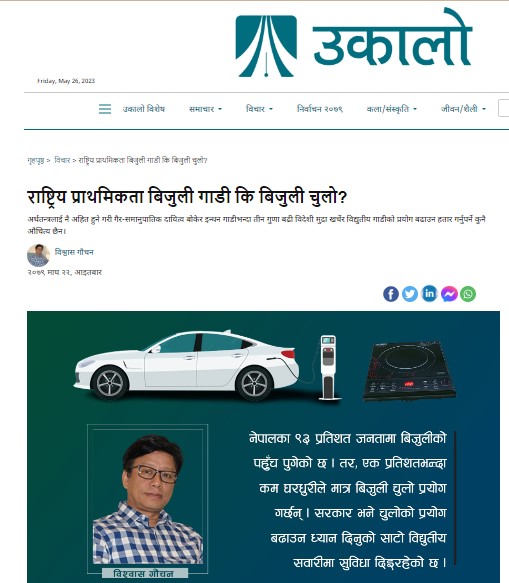Click the author's round avatar photo

[38, 255]
